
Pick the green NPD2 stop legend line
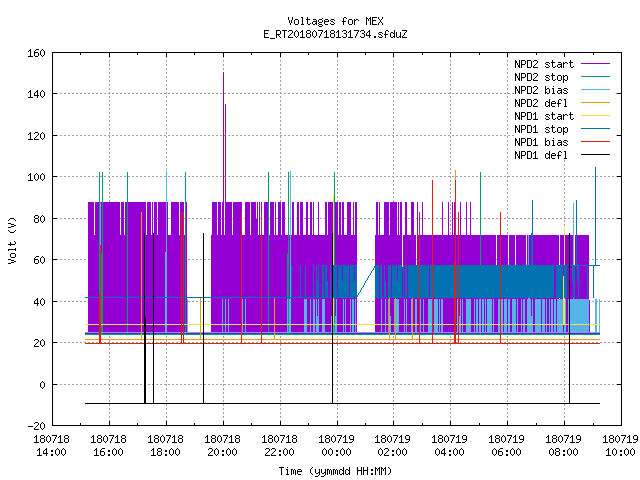595,77
